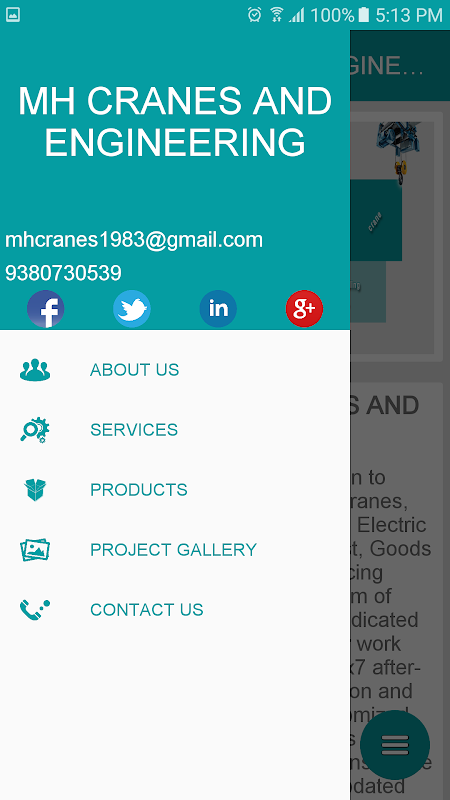Tap the phone number 9380730539

click(x=63, y=273)
